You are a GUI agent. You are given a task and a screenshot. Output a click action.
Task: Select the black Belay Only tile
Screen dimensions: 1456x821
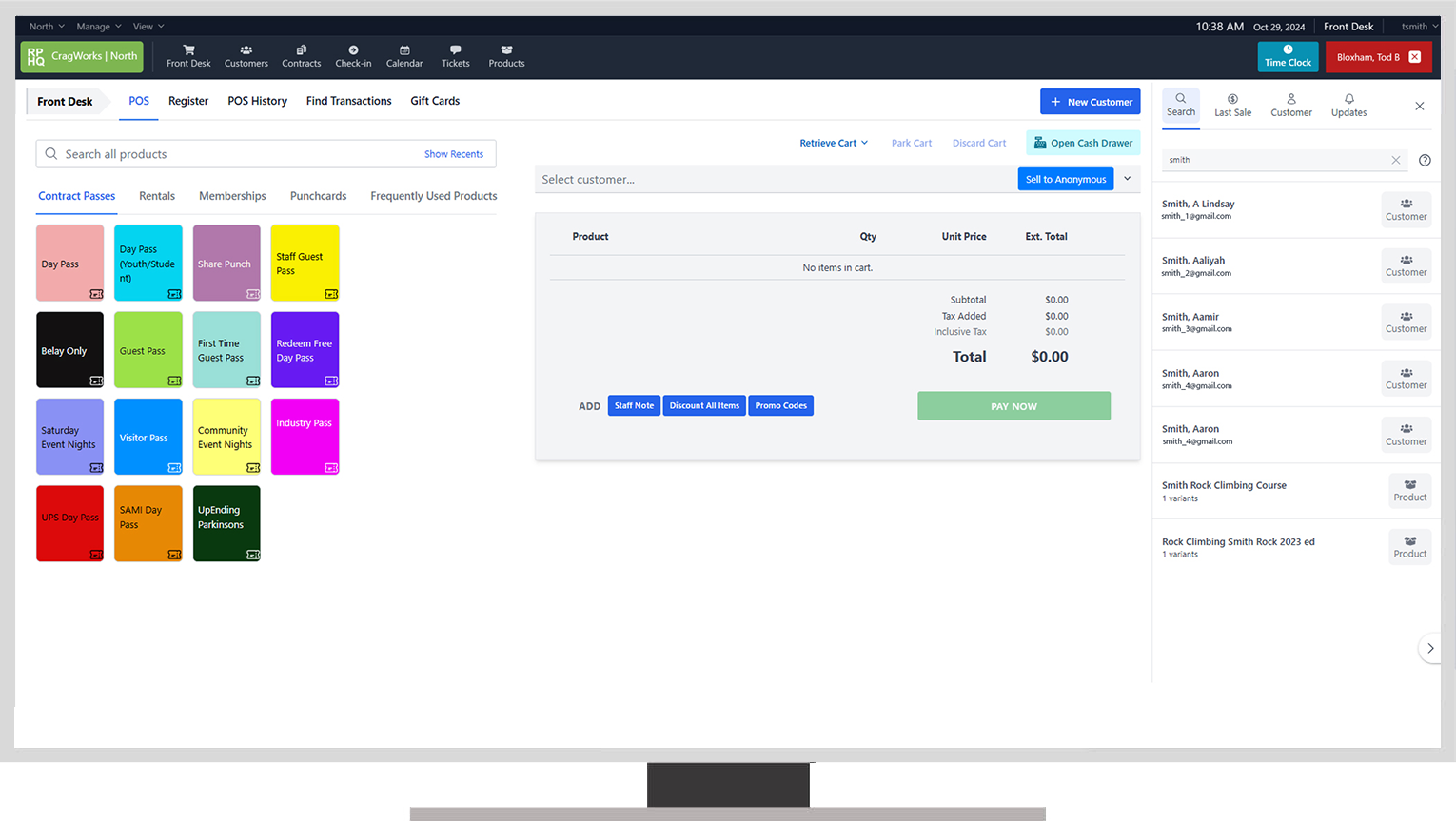[x=69, y=350]
